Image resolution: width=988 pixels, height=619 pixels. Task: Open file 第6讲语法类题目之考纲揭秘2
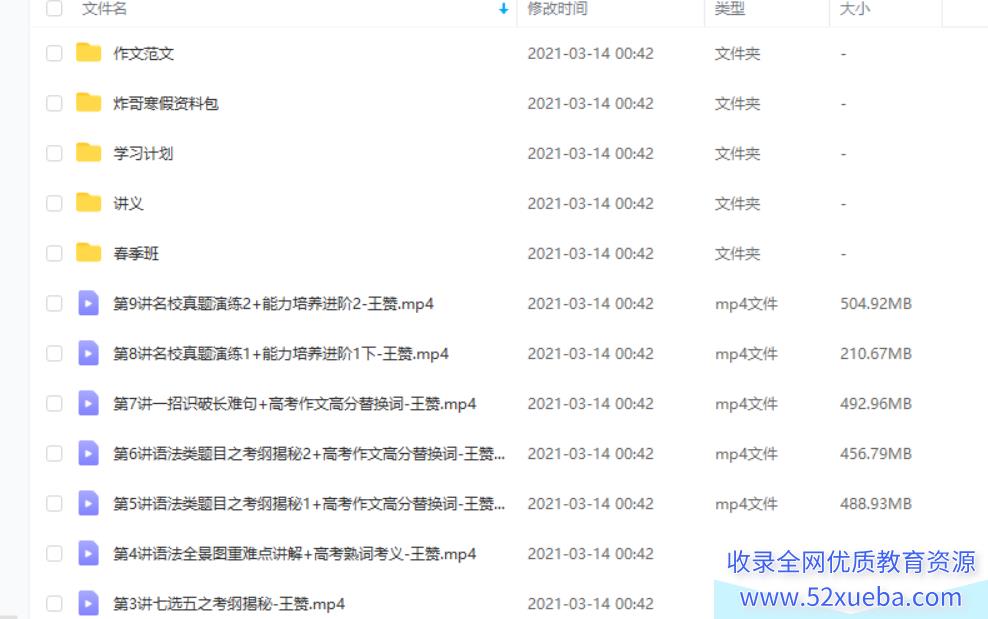coord(309,454)
